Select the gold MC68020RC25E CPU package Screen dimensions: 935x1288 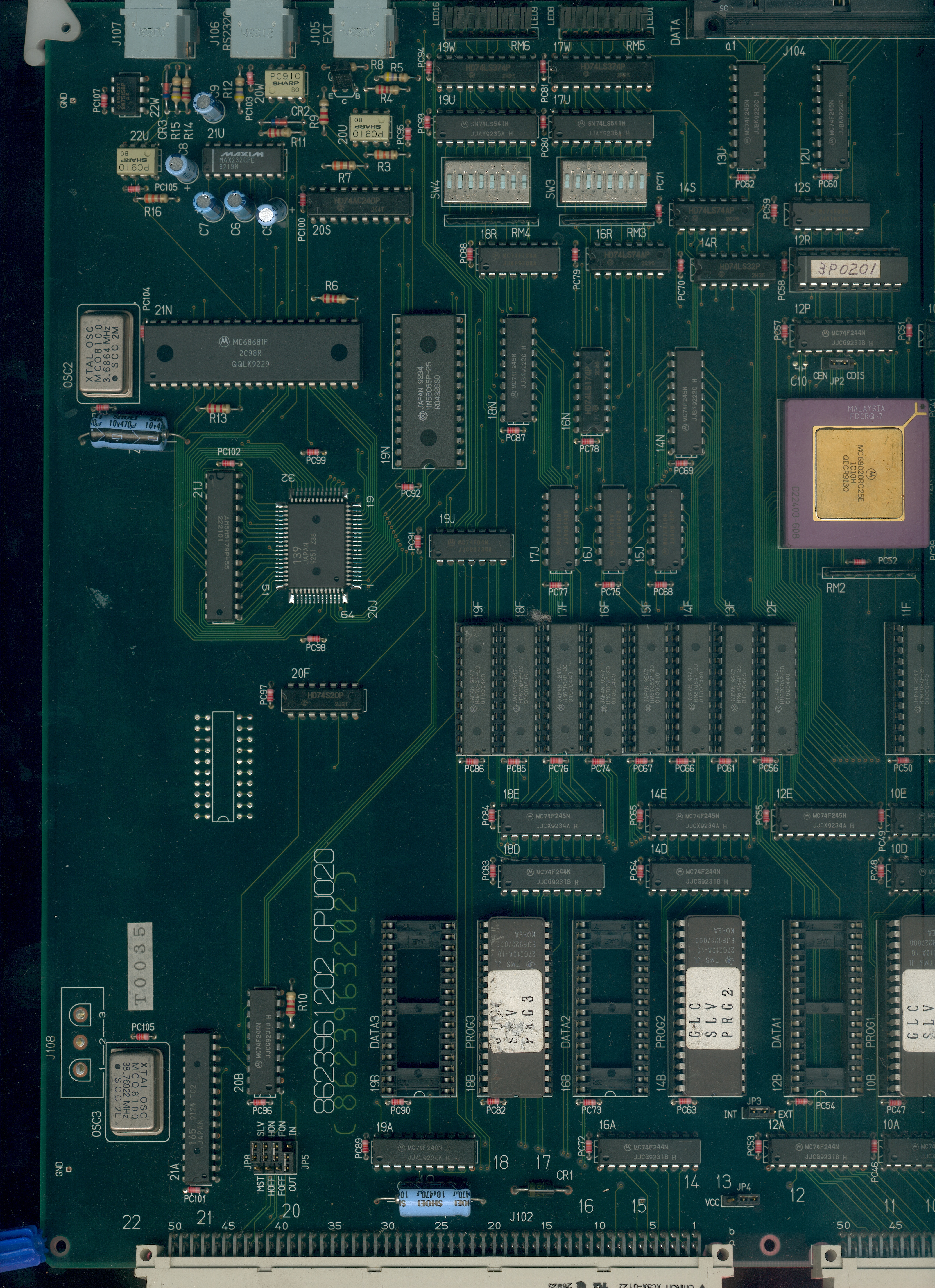coord(856,474)
